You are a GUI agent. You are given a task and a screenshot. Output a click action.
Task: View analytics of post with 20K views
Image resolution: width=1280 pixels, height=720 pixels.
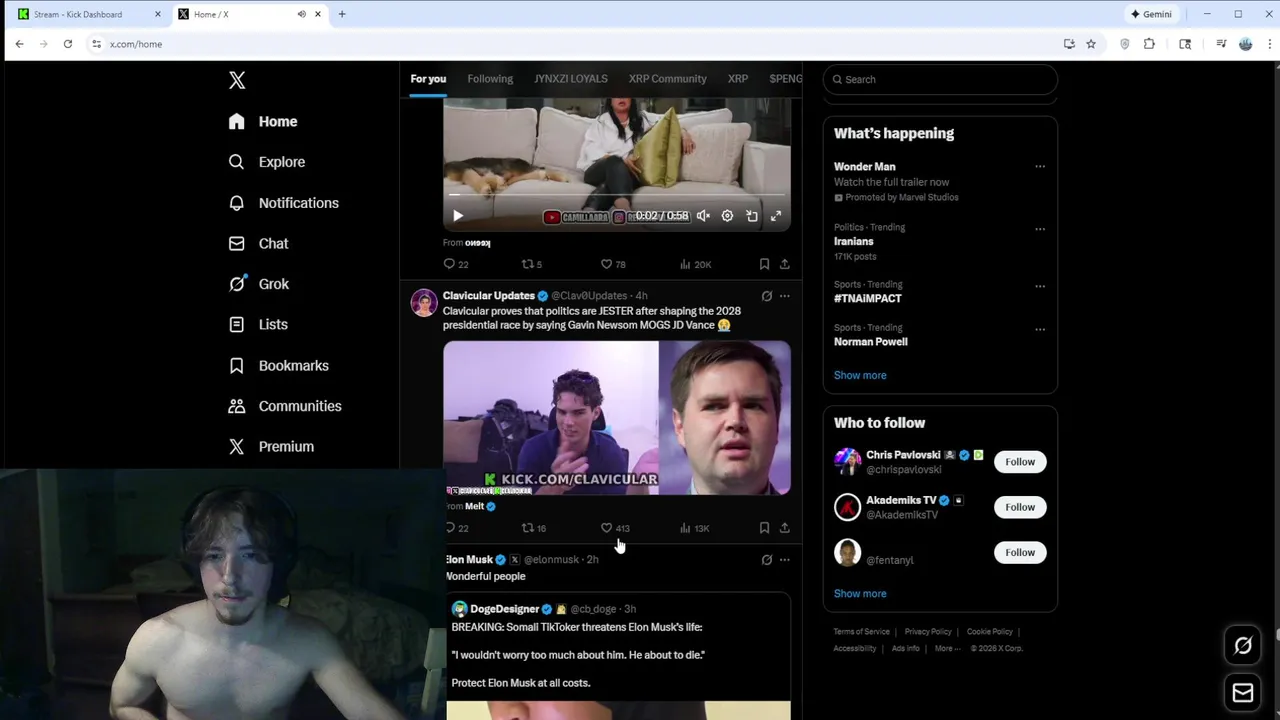(695, 264)
